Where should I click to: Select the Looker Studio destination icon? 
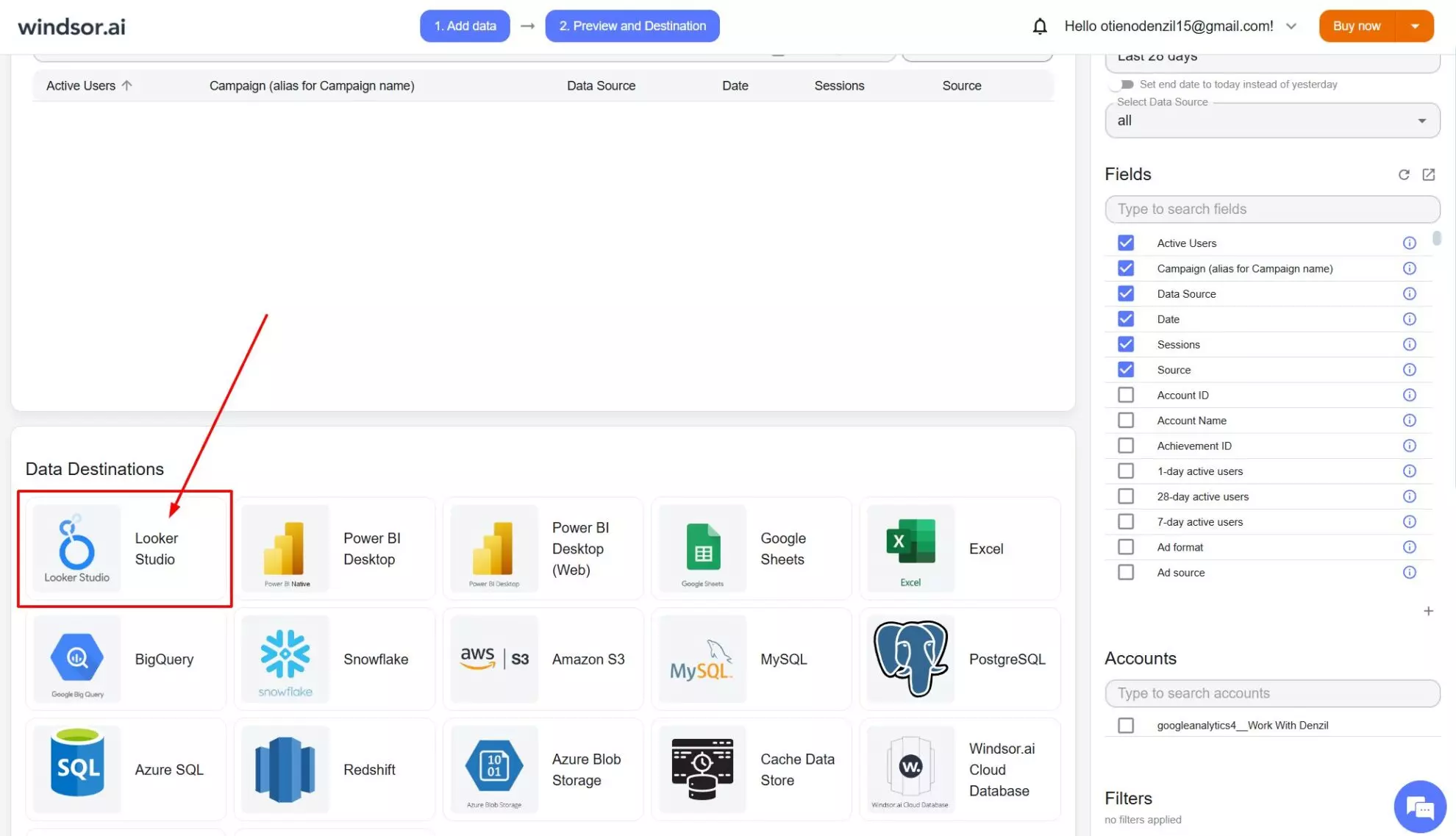pyautogui.click(x=76, y=549)
